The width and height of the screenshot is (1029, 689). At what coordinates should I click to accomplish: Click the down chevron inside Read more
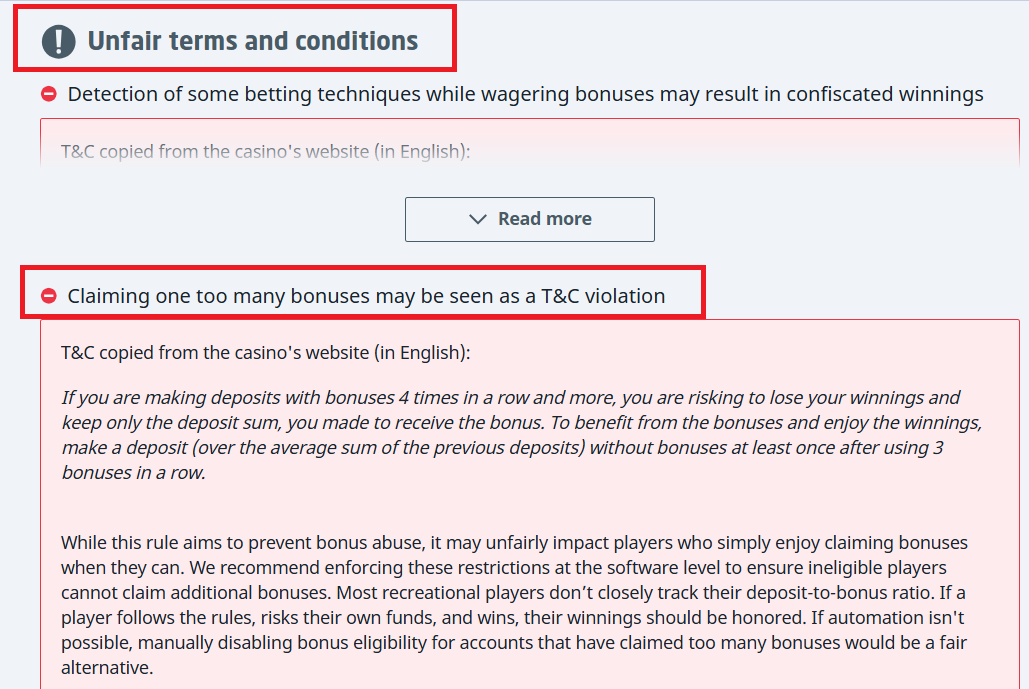(x=477, y=219)
